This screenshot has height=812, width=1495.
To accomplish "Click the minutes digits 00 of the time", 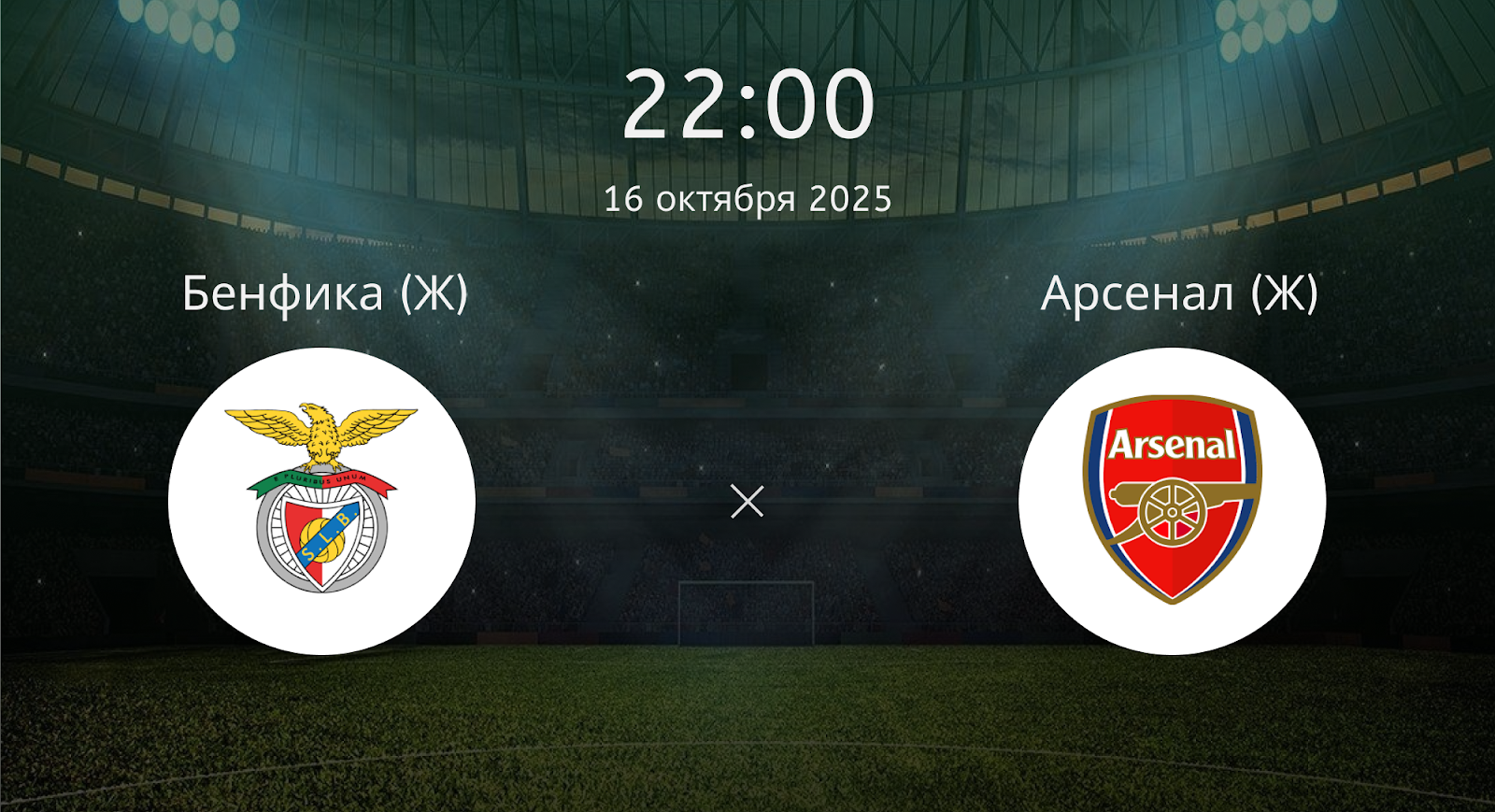I will pos(821,103).
